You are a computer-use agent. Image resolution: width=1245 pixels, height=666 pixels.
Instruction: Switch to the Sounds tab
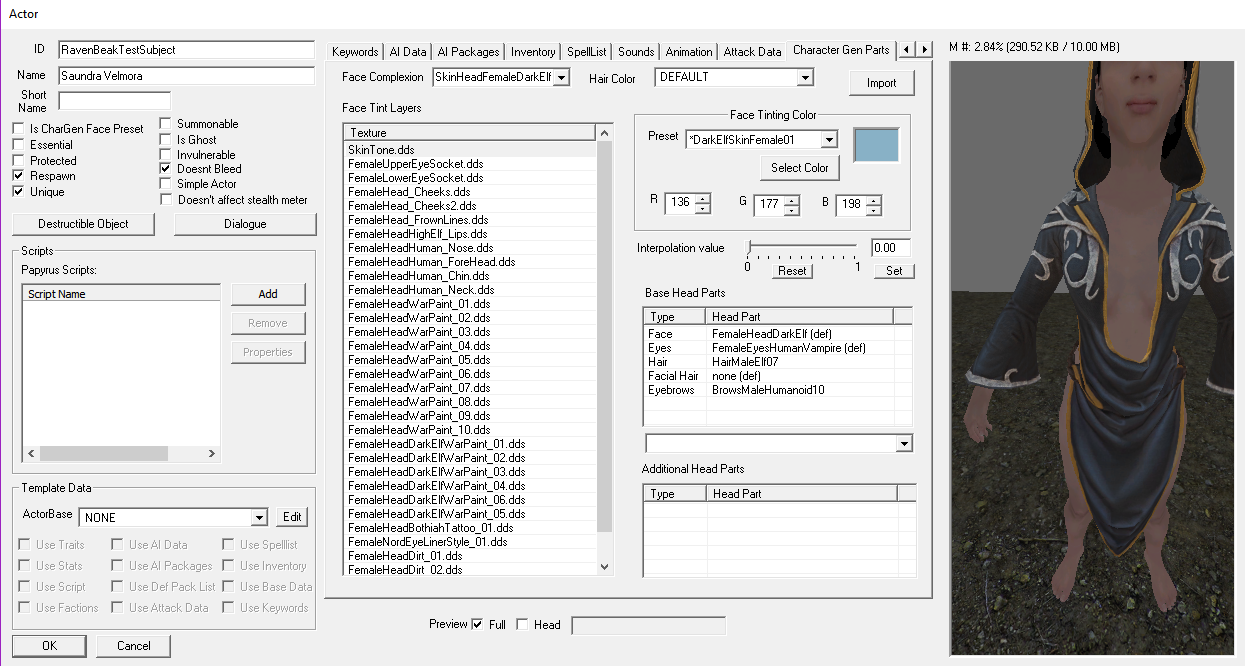coord(636,52)
